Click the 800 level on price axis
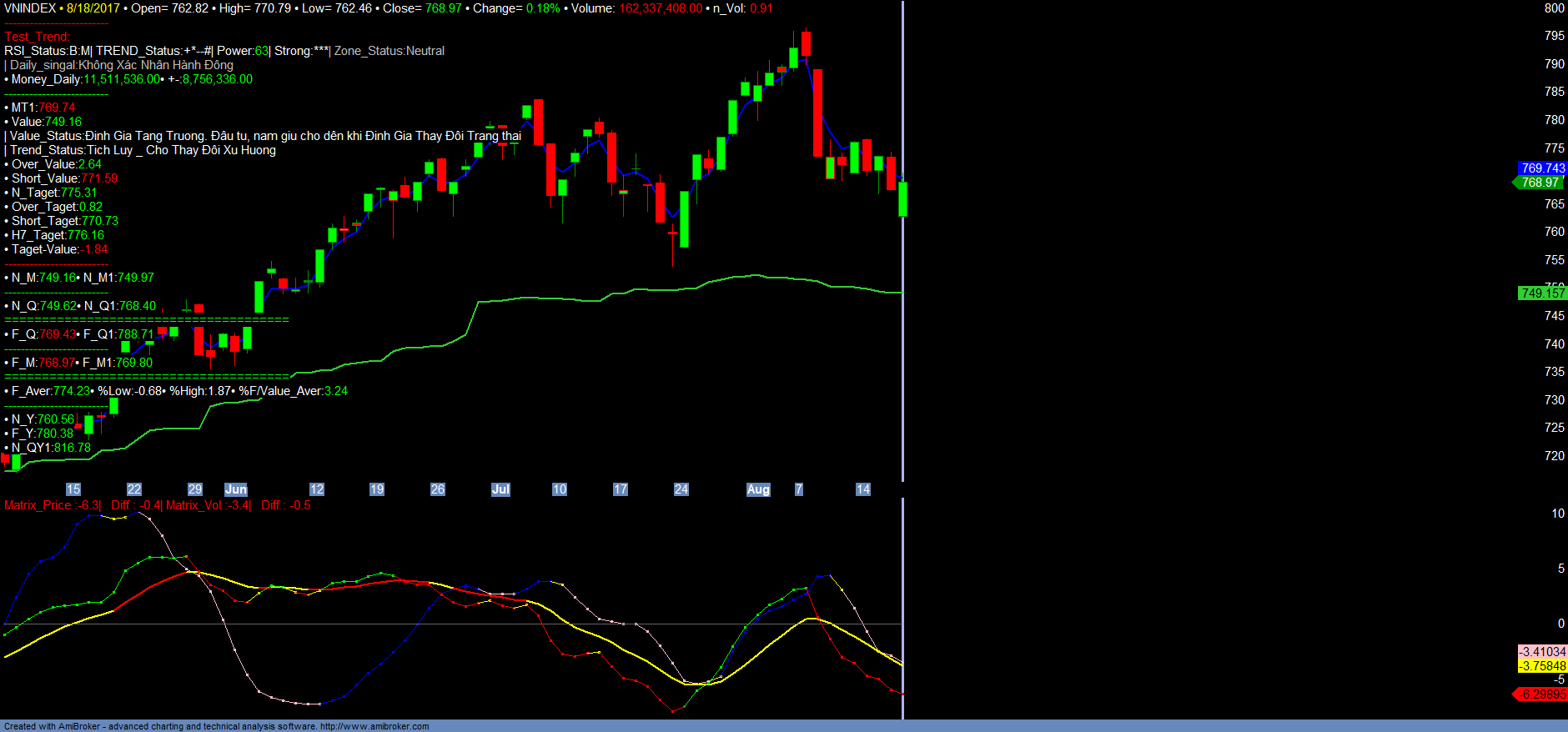Screen dimensions: 1568x732 pos(1554,8)
